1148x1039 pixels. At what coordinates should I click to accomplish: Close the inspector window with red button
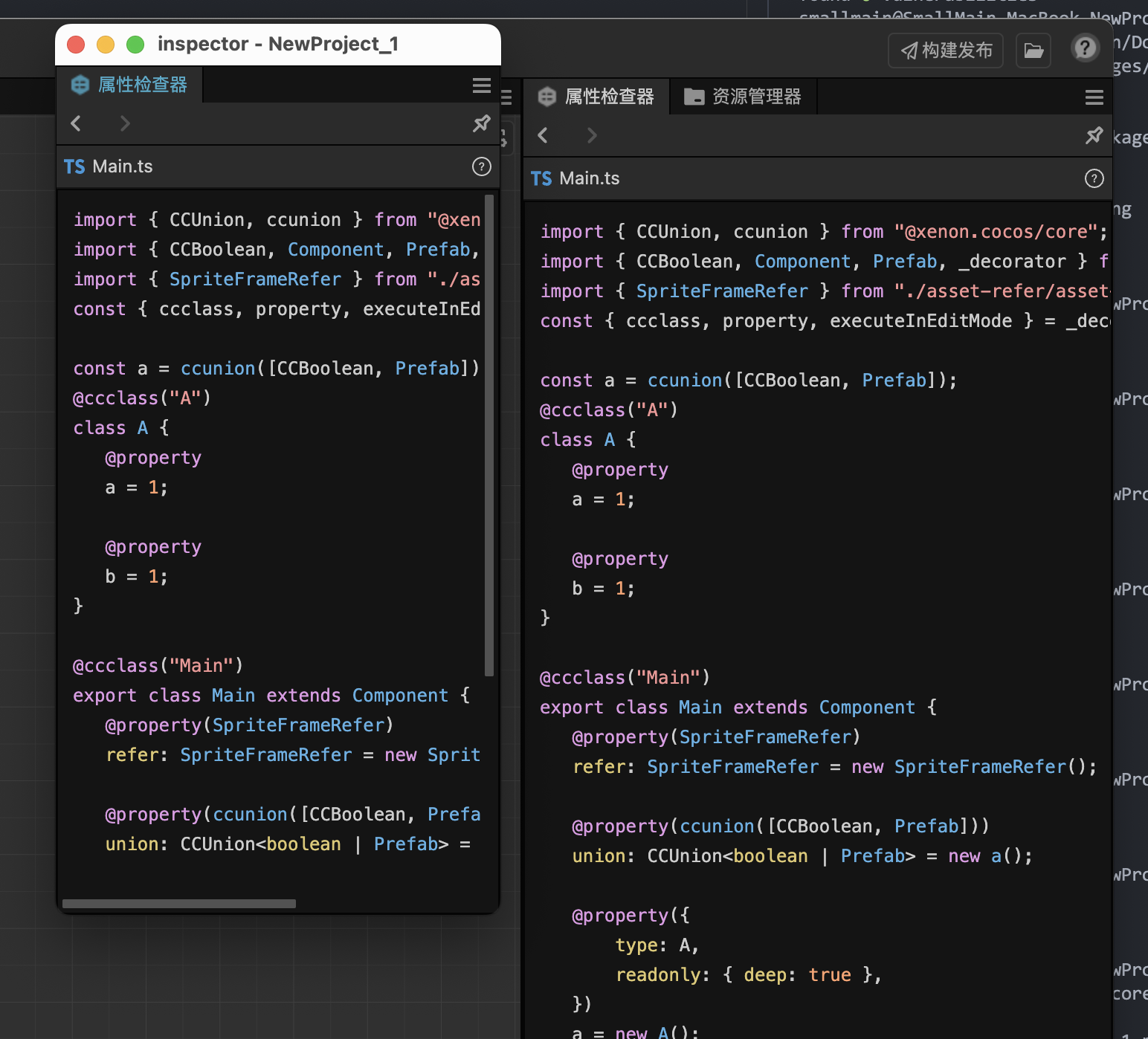coord(76,45)
